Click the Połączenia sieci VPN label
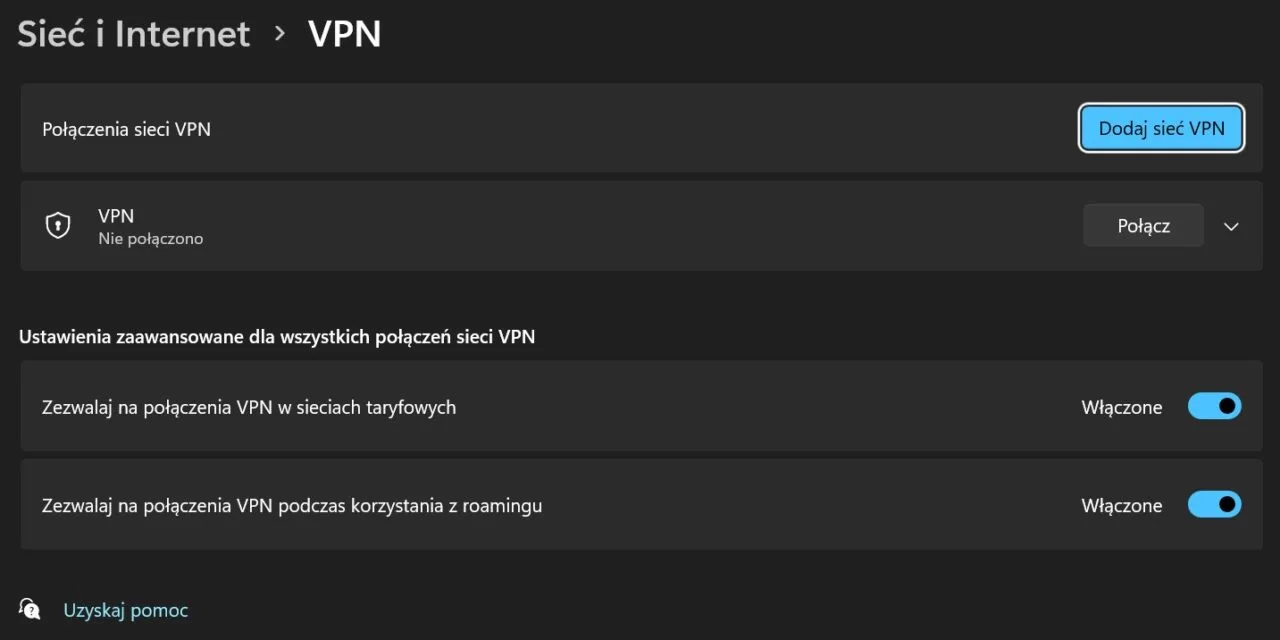Viewport: 1280px width, 640px height. pos(126,129)
